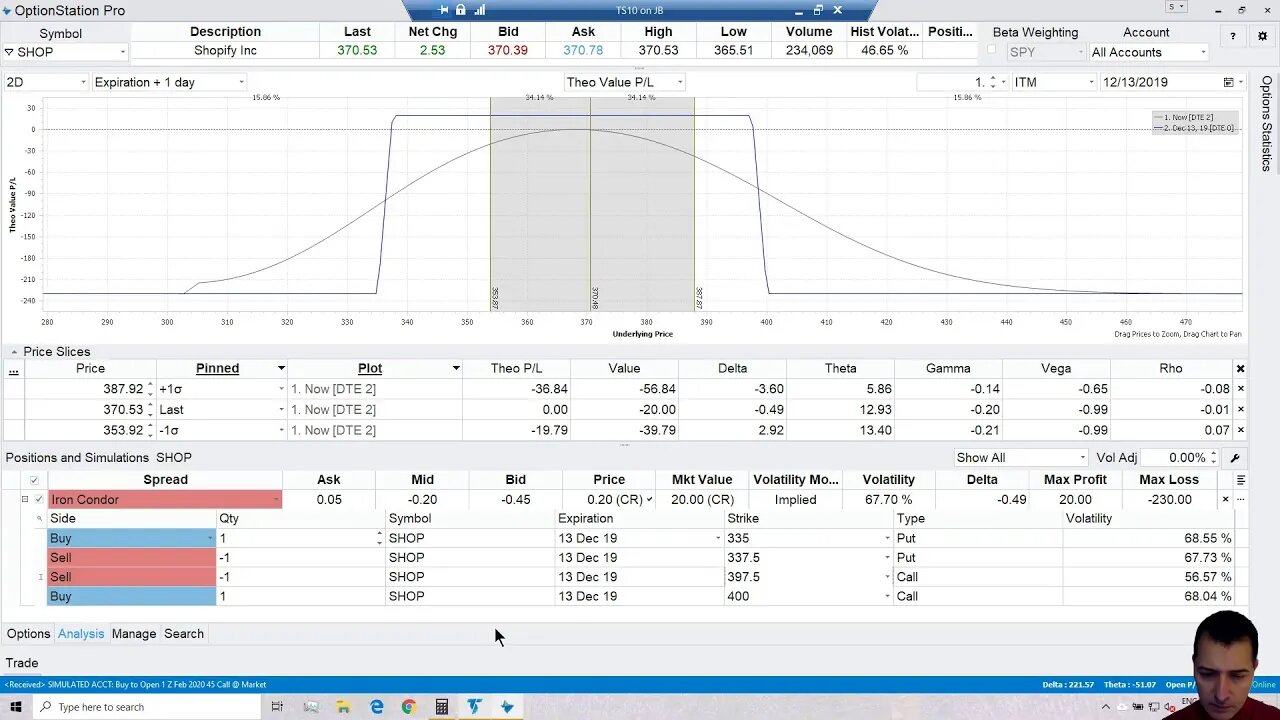
Task: Open the column layout icon above Iron Condor row
Action: (1241, 480)
